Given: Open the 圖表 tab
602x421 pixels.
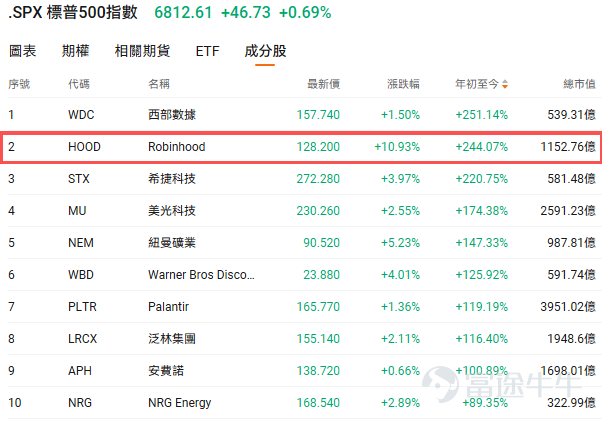Looking at the screenshot, I should tap(23, 51).
